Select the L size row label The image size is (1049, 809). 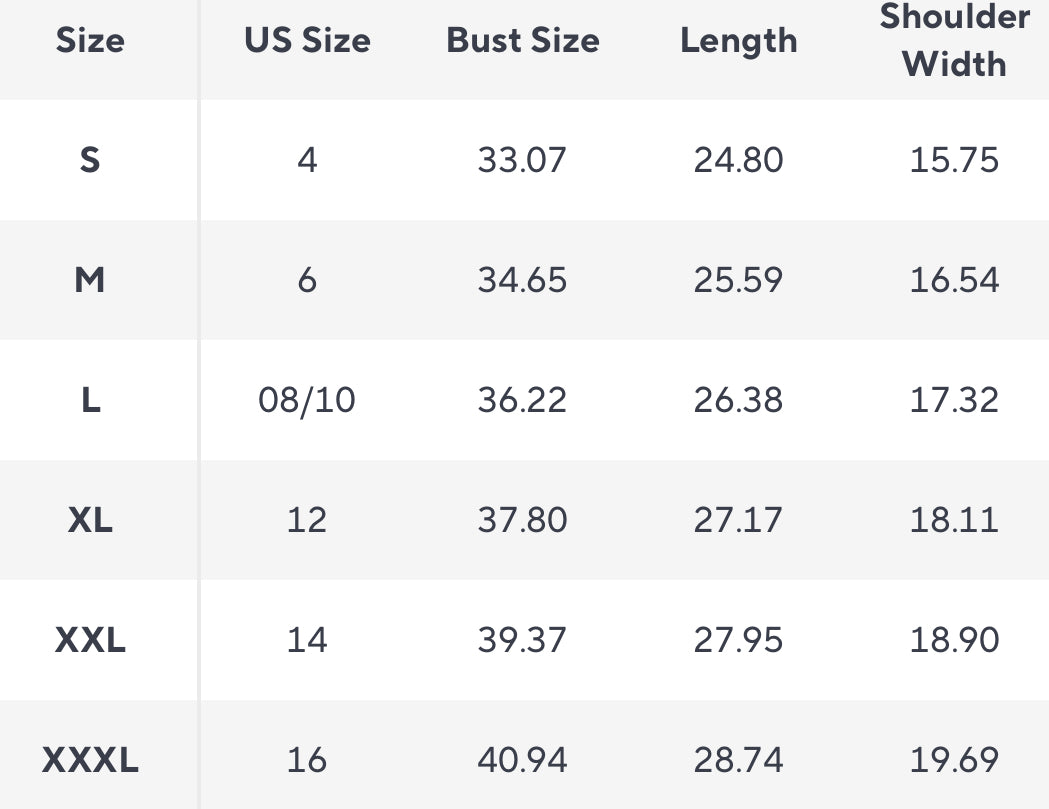[90, 400]
